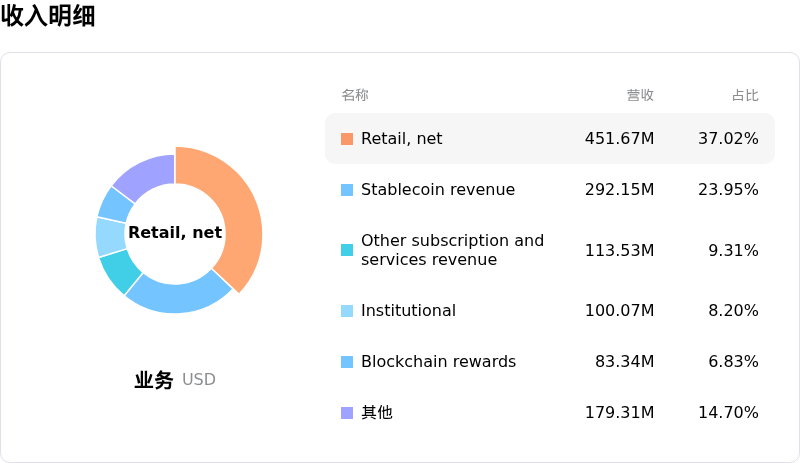Click the Stablecoin revenue blue legend swatch

tap(347, 190)
